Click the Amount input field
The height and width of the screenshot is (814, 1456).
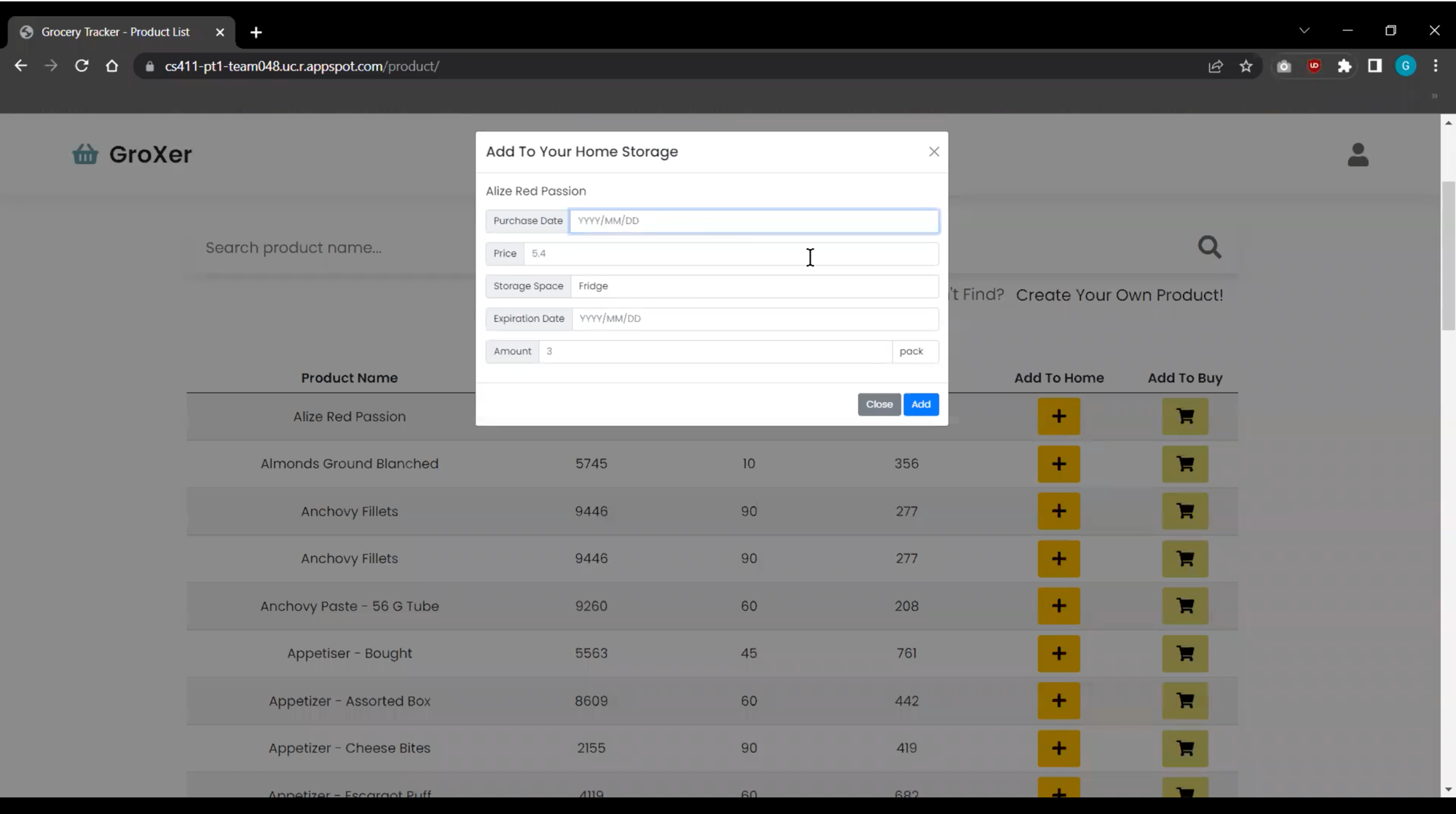[714, 352]
